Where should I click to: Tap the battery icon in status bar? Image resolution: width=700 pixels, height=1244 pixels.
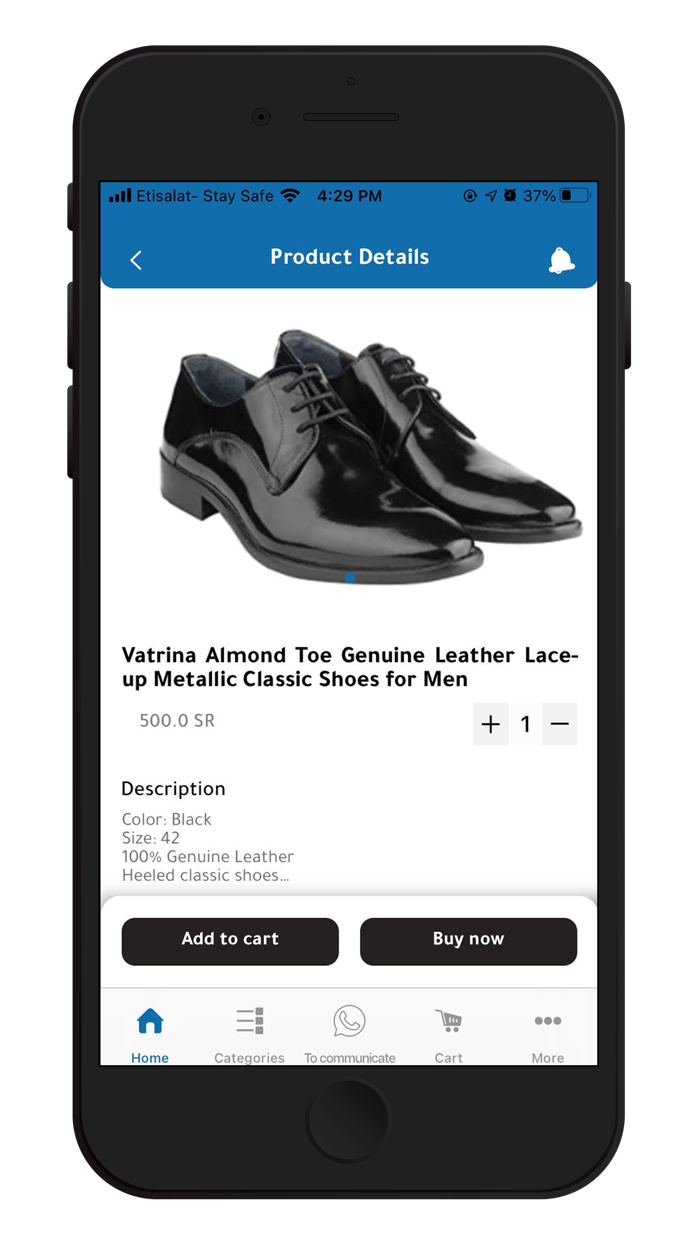point(575,196)
